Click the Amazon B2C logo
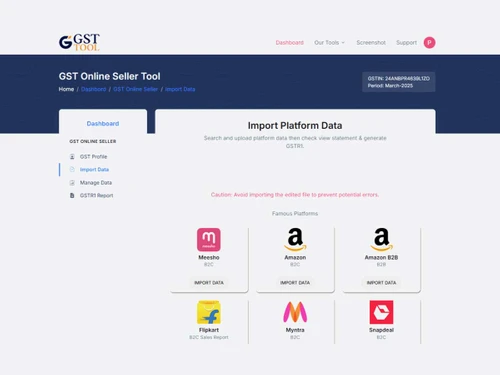This screenshot has width=500, height=375. pyautogui.click(x=295, y=239)
